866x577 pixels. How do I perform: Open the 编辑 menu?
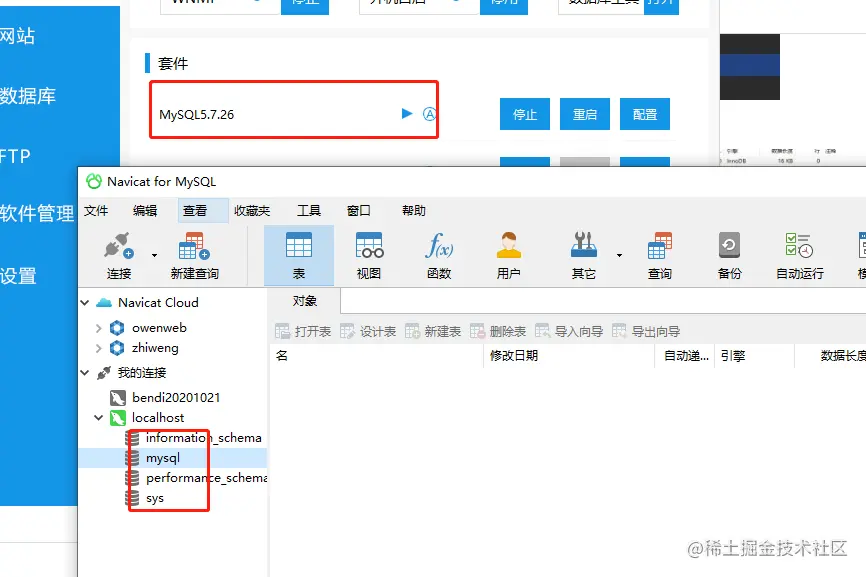pos(145,210)
